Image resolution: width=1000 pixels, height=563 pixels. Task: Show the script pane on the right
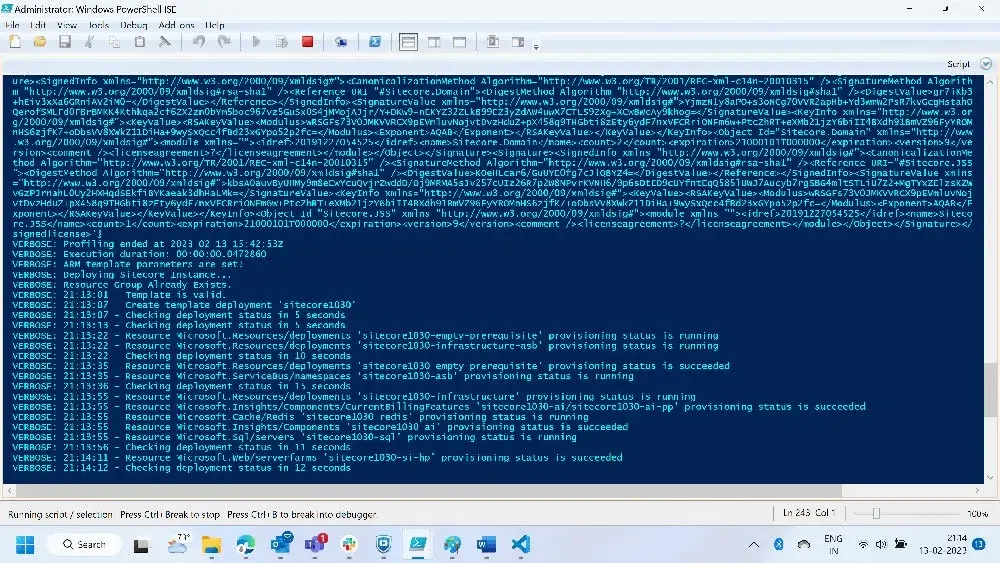tap(434, 42)
